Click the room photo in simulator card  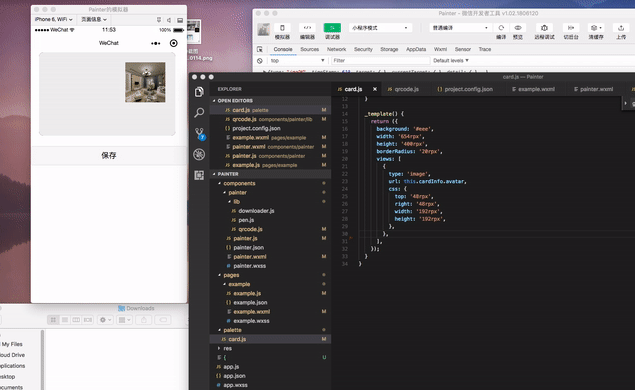(x=145, y=82)
